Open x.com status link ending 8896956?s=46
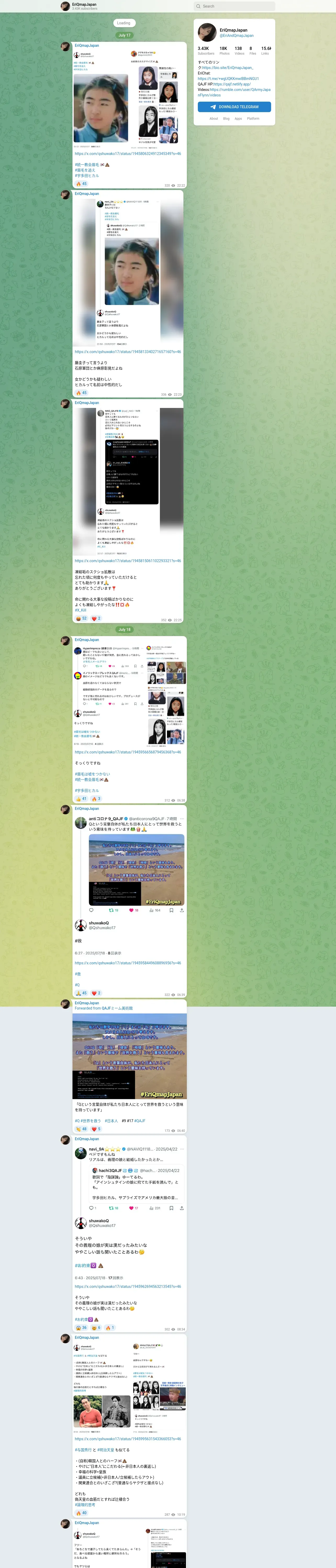Viewport: 336px width, 1568px height. (128, 963)
